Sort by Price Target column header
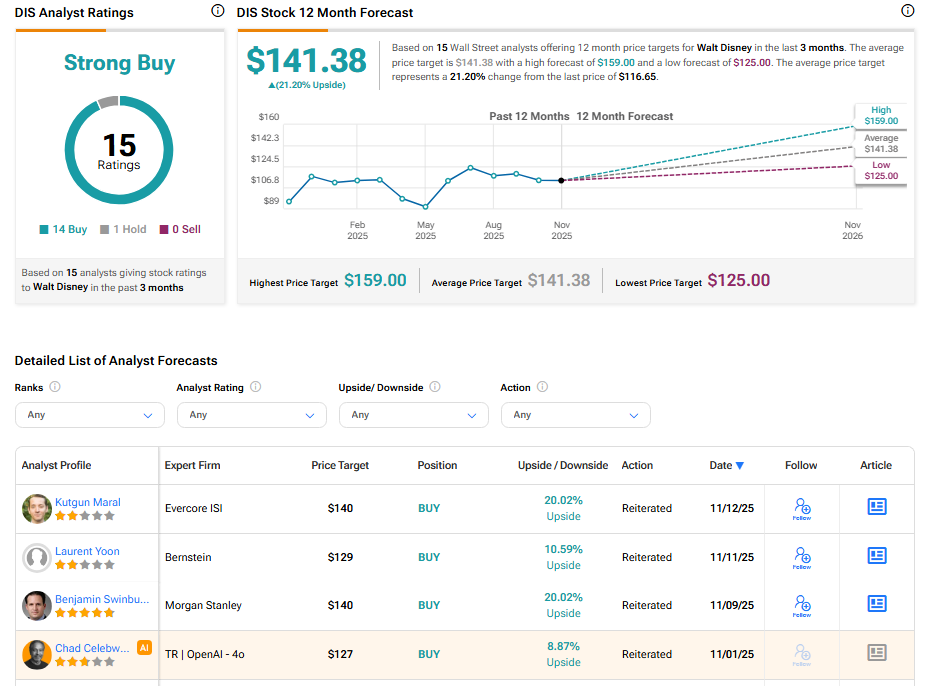Image resolution: width=929 pixels, height=686 pixels. pos(340,465)
